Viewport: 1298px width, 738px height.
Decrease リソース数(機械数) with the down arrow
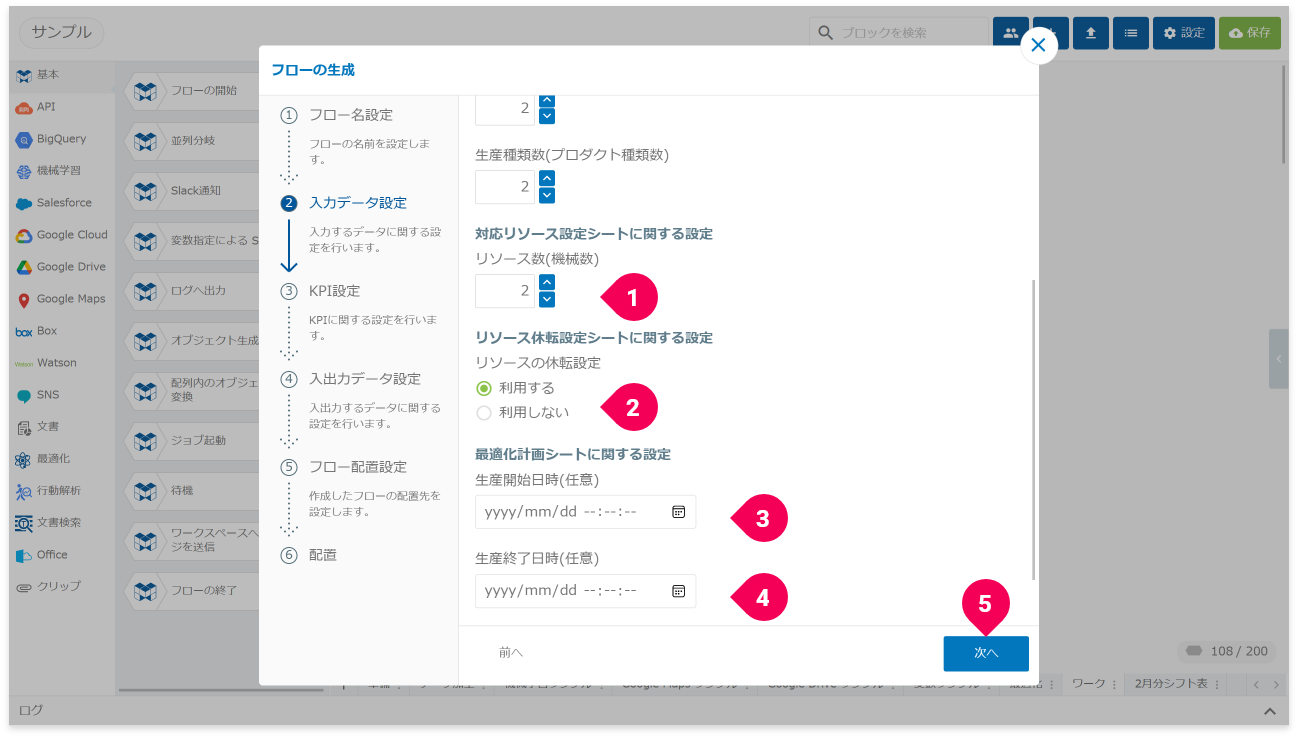[x=547, y=300]
